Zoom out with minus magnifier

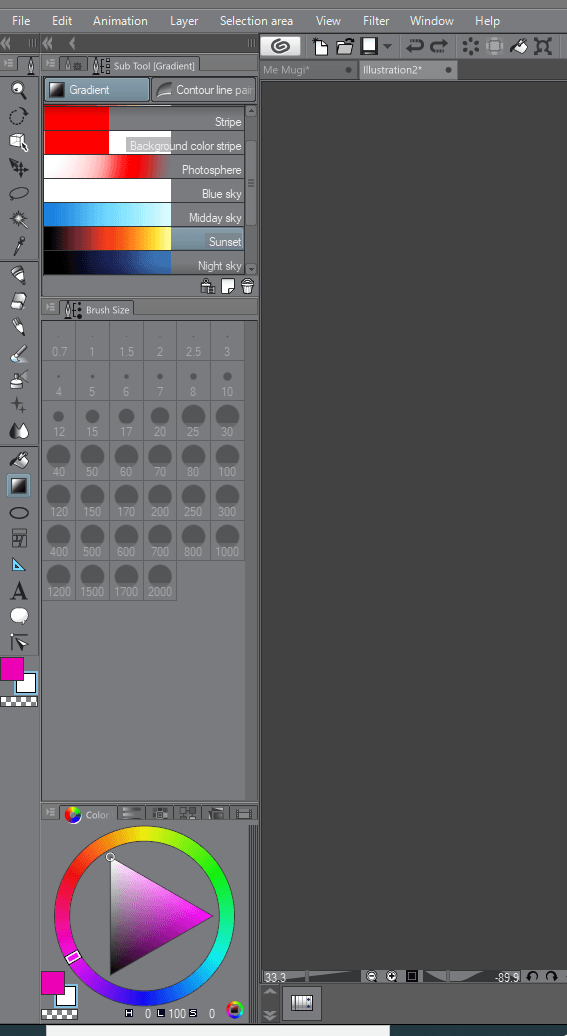[372, 976]
